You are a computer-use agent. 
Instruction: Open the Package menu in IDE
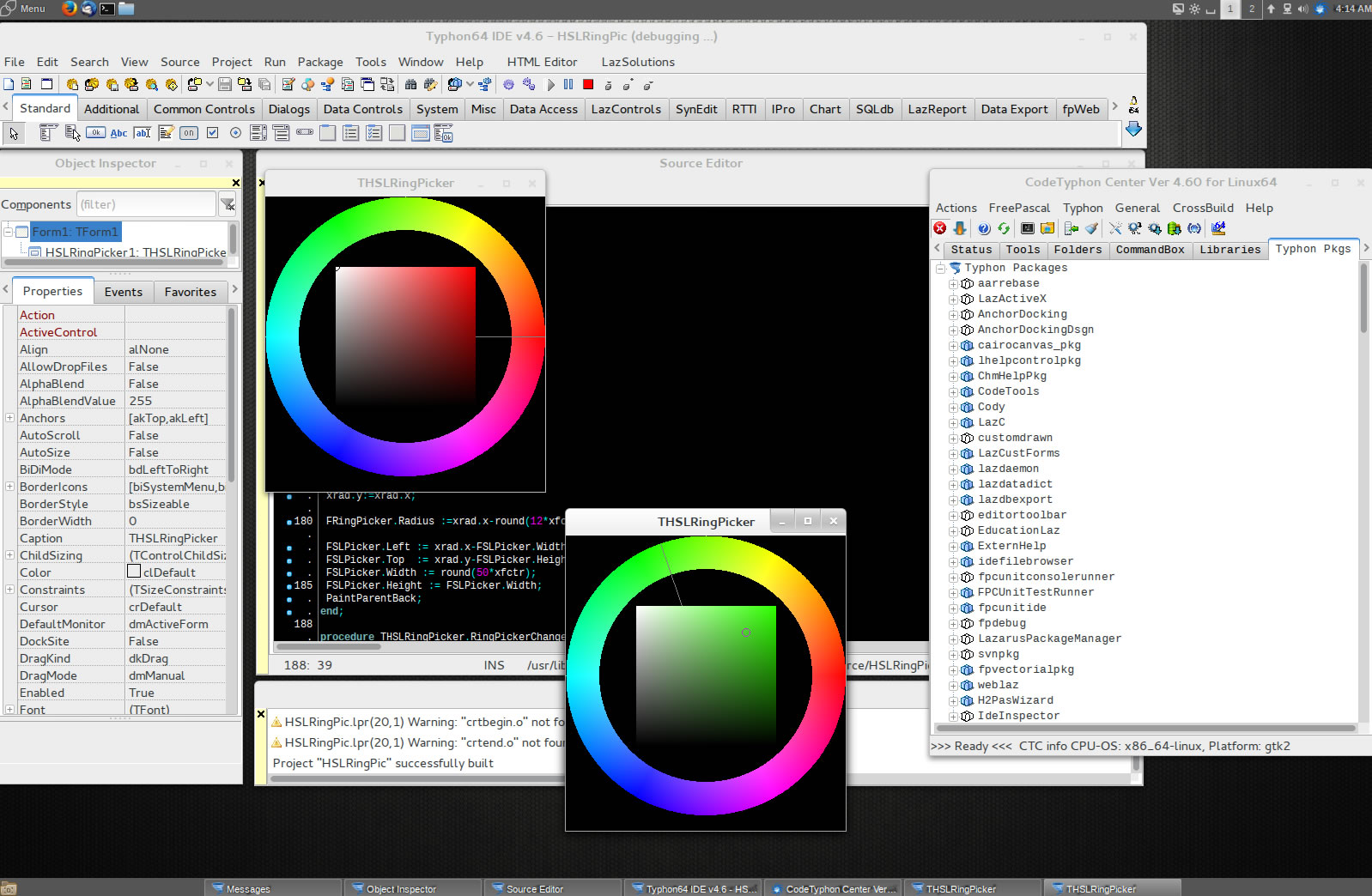pos(320,62)
